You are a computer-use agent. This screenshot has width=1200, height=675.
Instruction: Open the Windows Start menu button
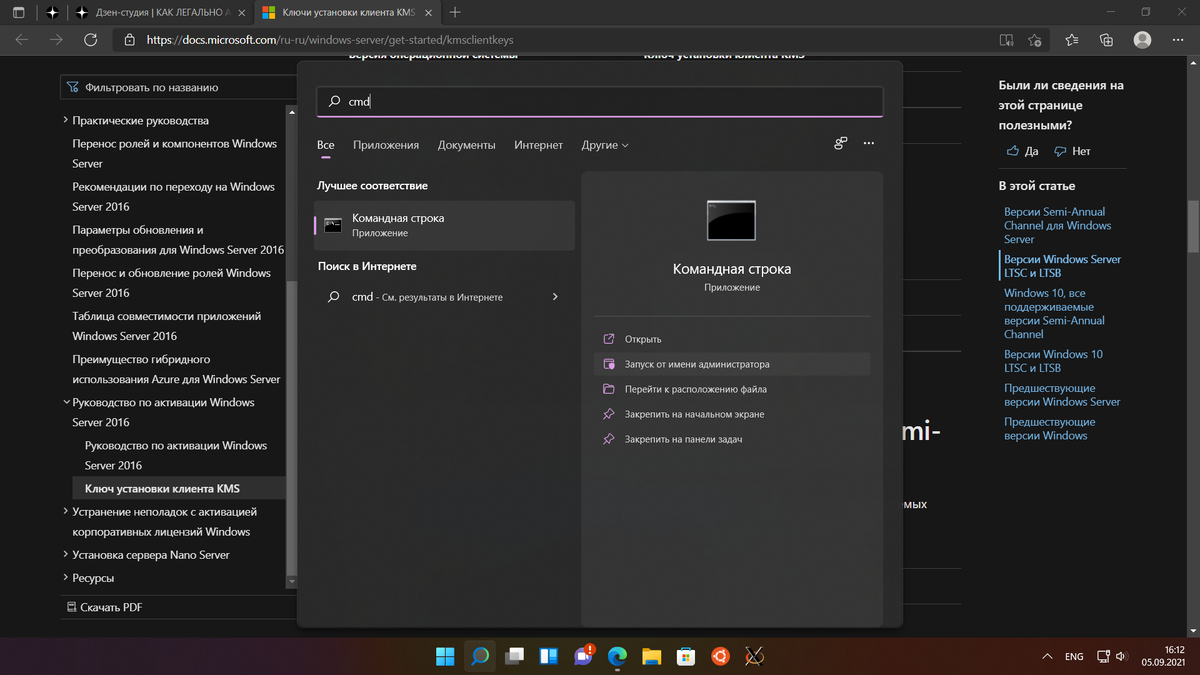click(445, 656)
